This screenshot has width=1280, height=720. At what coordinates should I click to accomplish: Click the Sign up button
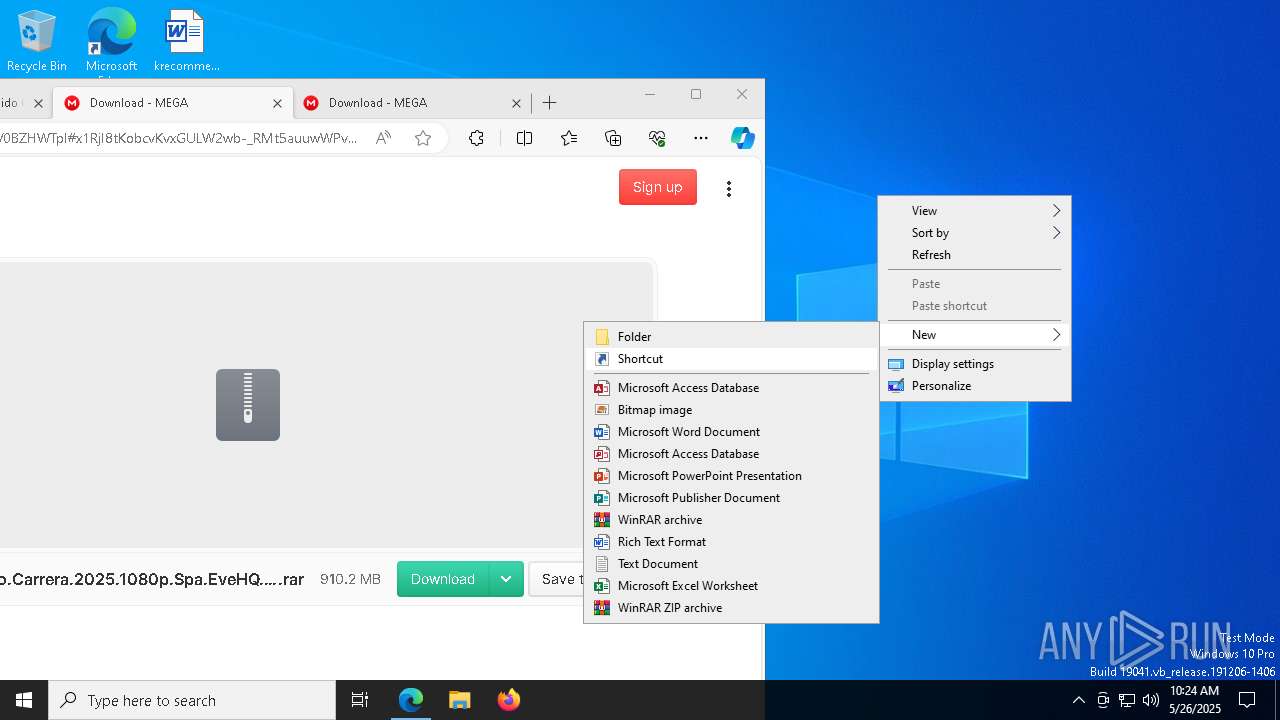click(x=657, y=187)
